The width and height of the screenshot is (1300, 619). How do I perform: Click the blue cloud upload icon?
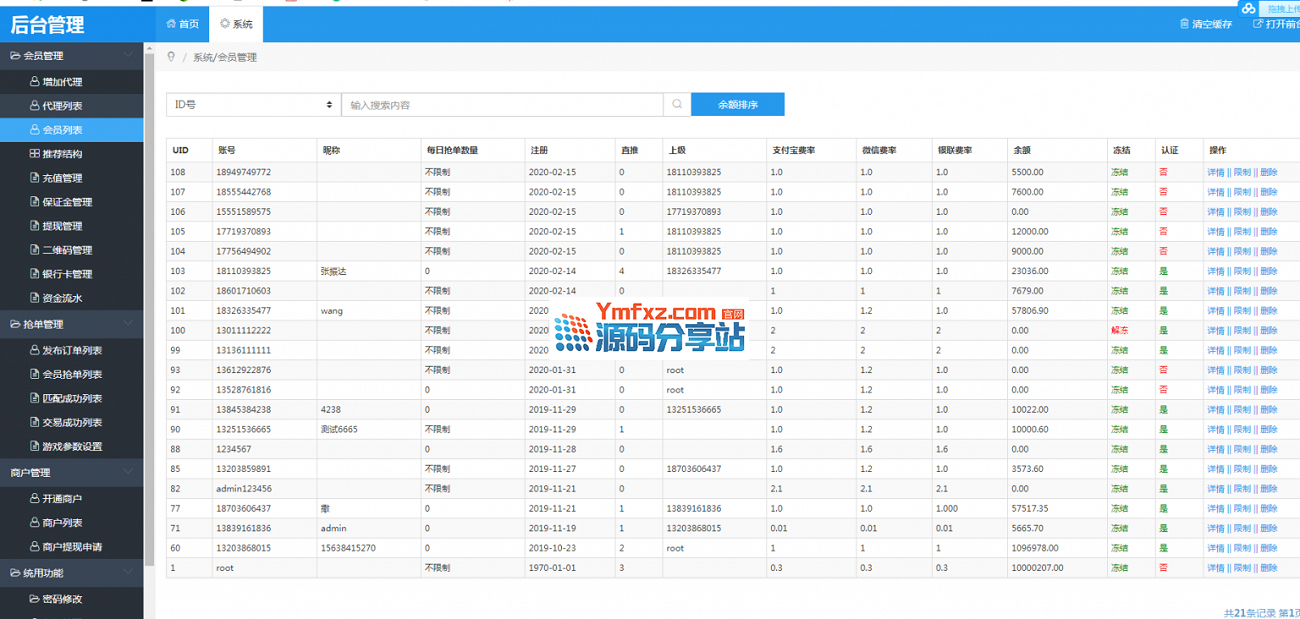click(1248, 9)
